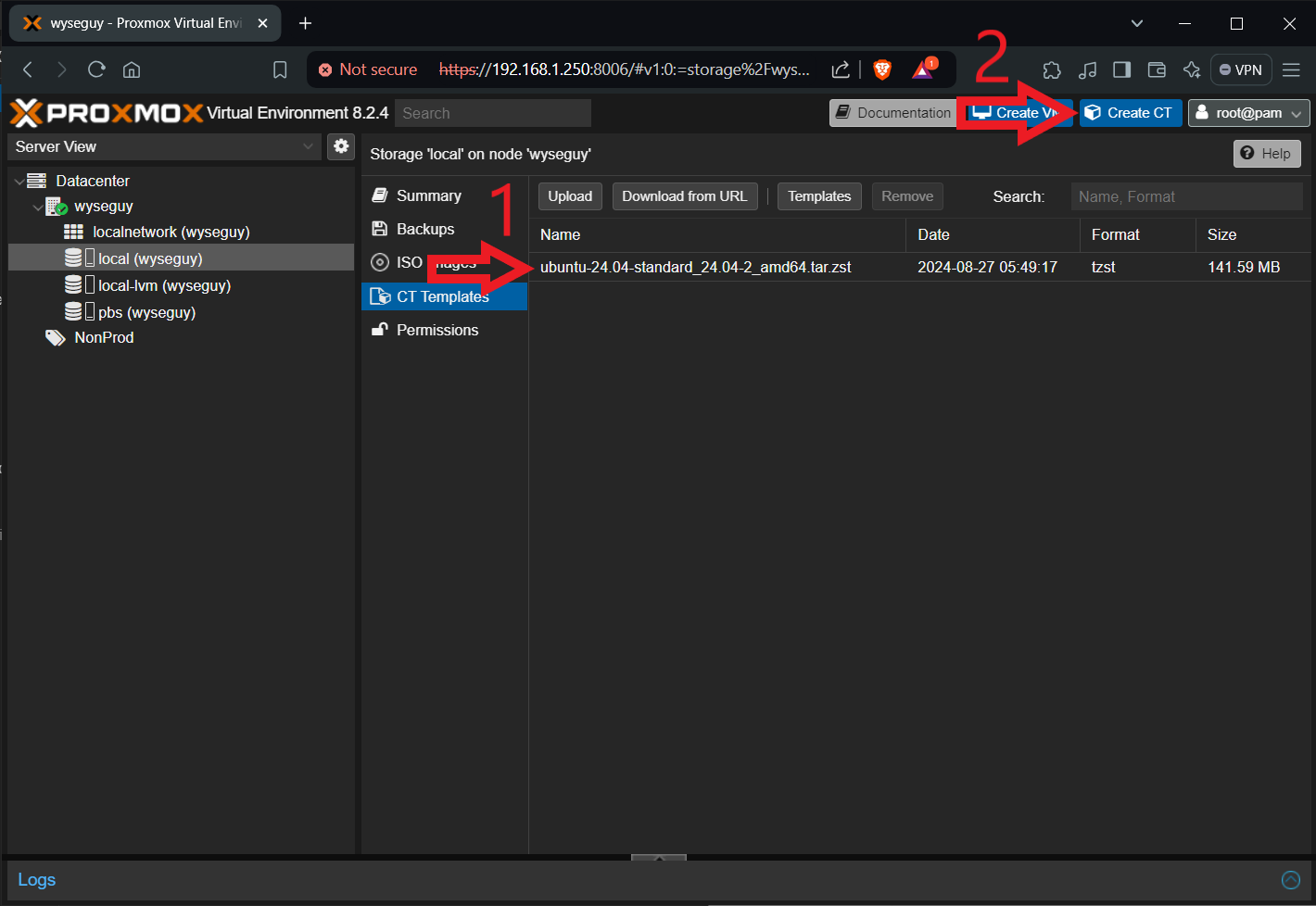Viewport: 1316px width, 906px height.
Task: Sort by the Format column header
Action: coord(1138,235)
